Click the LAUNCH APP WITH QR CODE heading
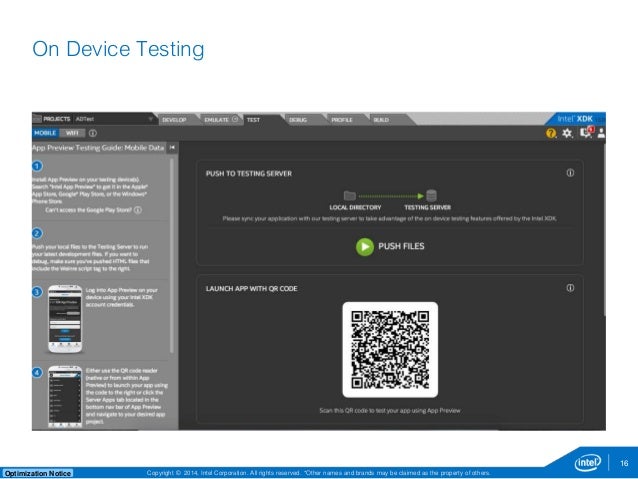638x479 pixels. coord(251,289)
